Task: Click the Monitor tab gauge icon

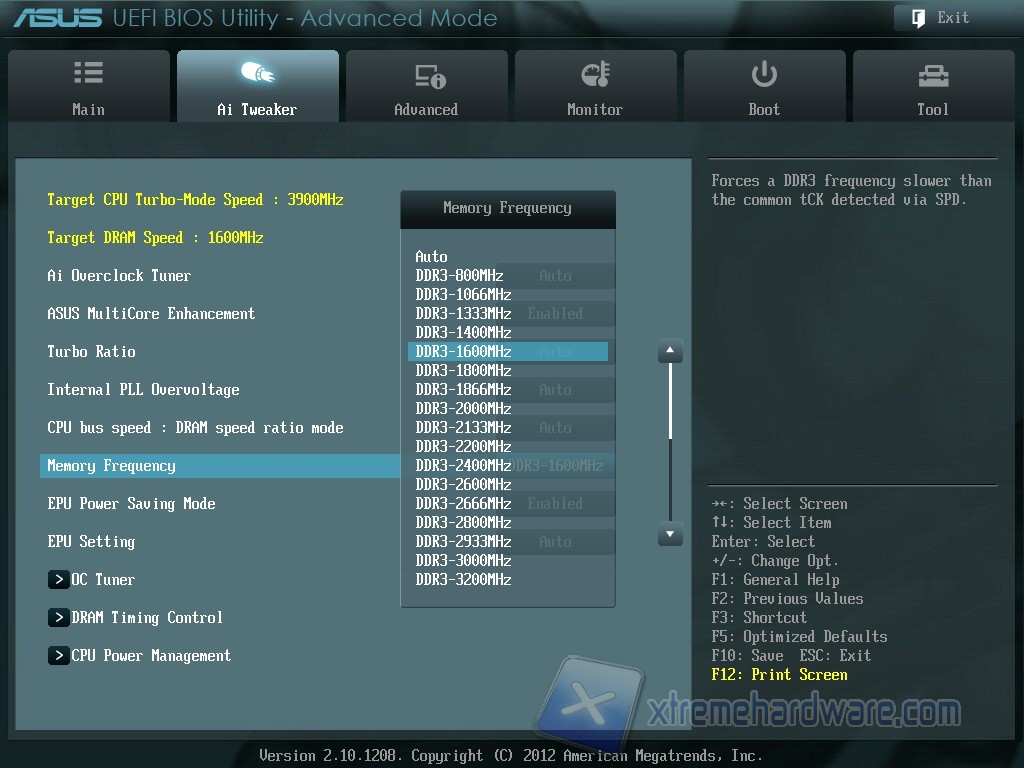Action: click(x=595, y=74)
